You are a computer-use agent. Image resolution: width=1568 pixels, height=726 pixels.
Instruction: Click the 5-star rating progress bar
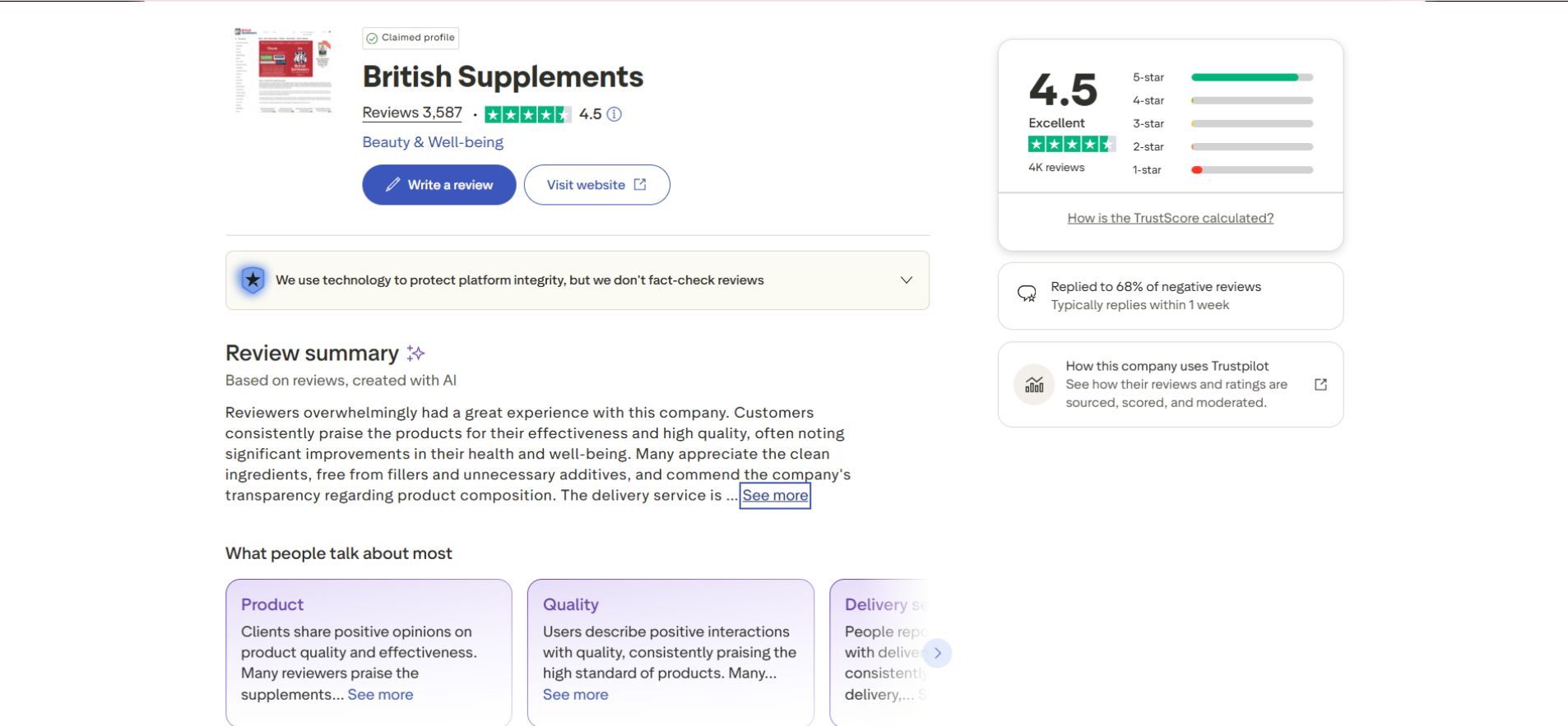[1250, 76]
